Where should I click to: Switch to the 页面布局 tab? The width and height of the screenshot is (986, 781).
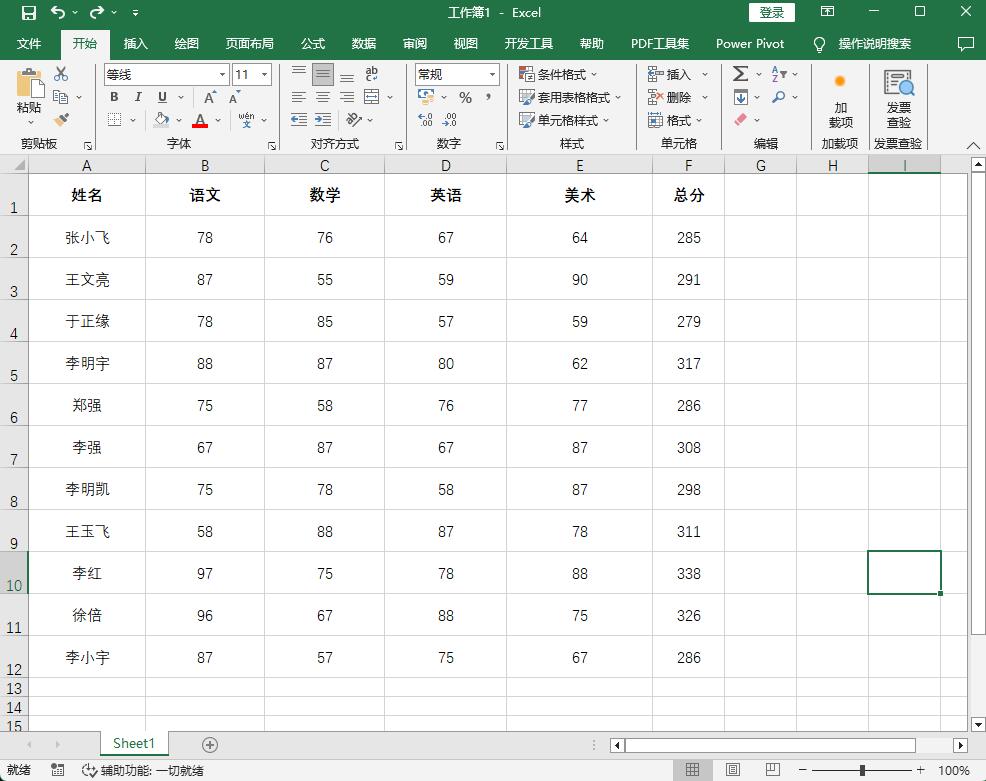tap(250, 43)
